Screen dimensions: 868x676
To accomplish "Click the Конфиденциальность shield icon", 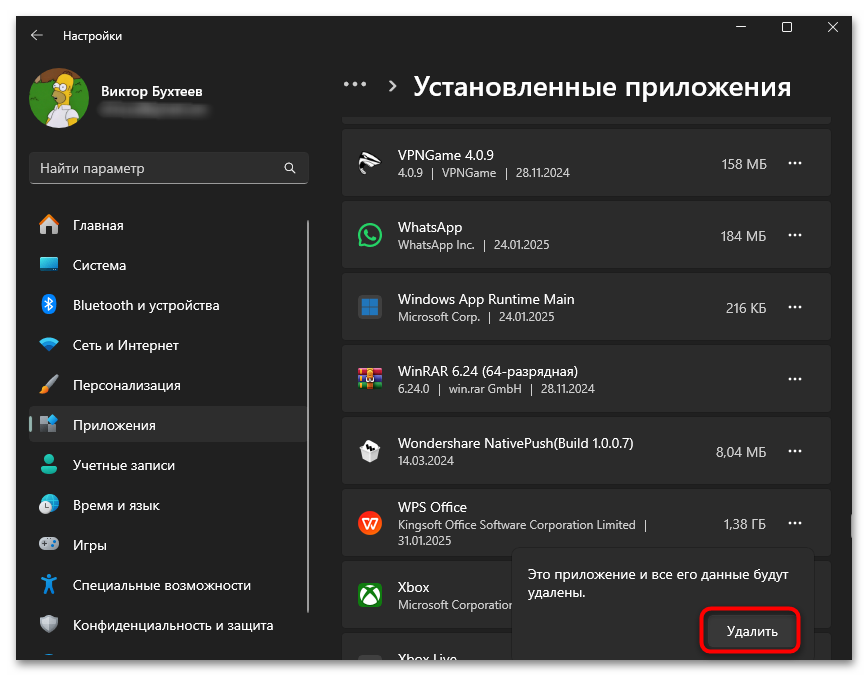I will tap(47, 625).
